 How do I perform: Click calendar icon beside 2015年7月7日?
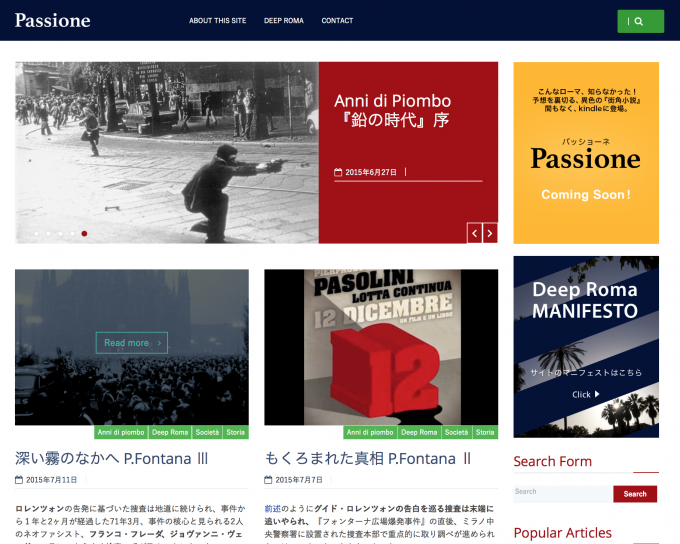pyautogui.click(x=268, y=480)
